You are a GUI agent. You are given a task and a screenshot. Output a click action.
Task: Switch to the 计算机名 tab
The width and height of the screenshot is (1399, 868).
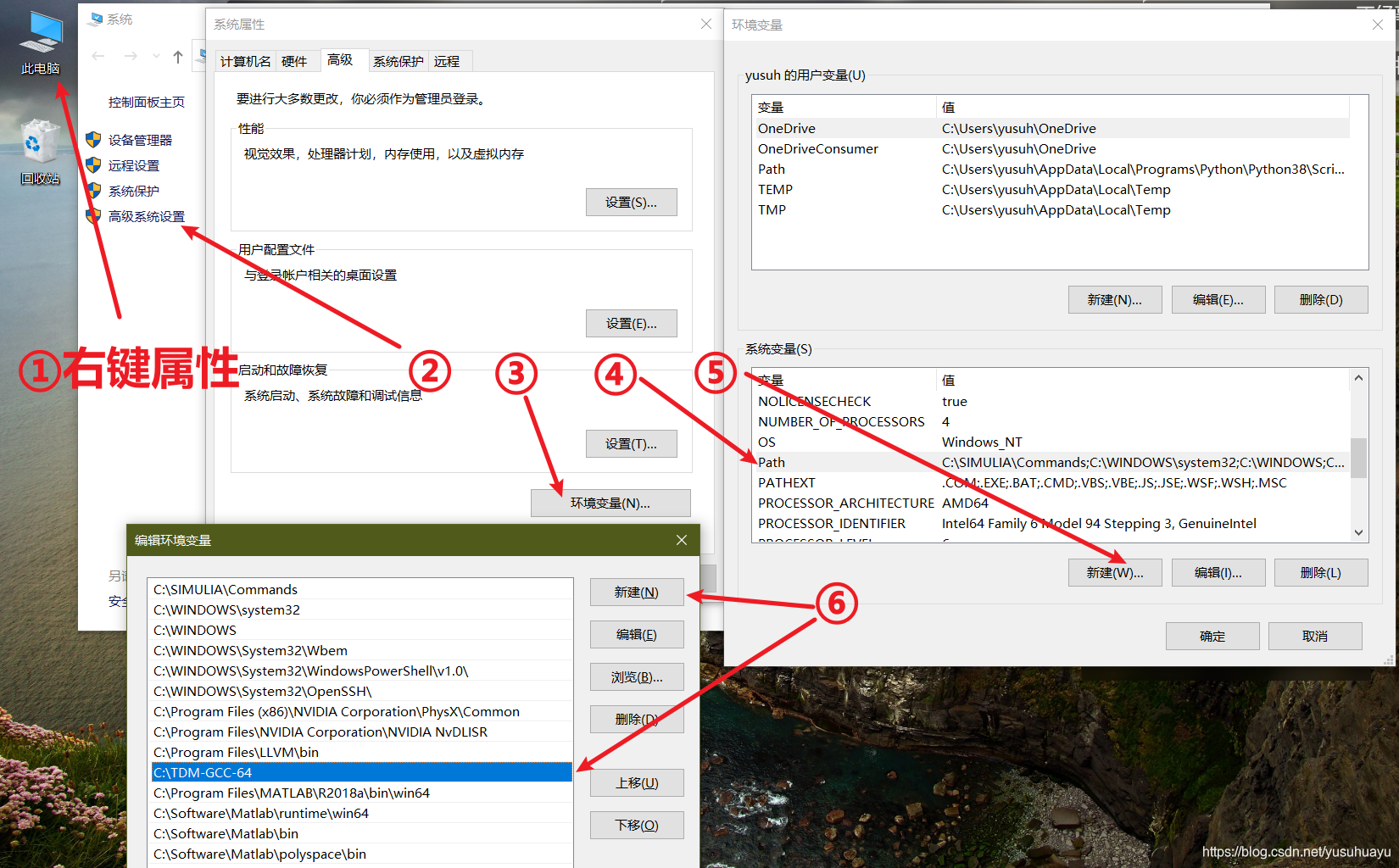pyautogui.click(x=245, y=61)
